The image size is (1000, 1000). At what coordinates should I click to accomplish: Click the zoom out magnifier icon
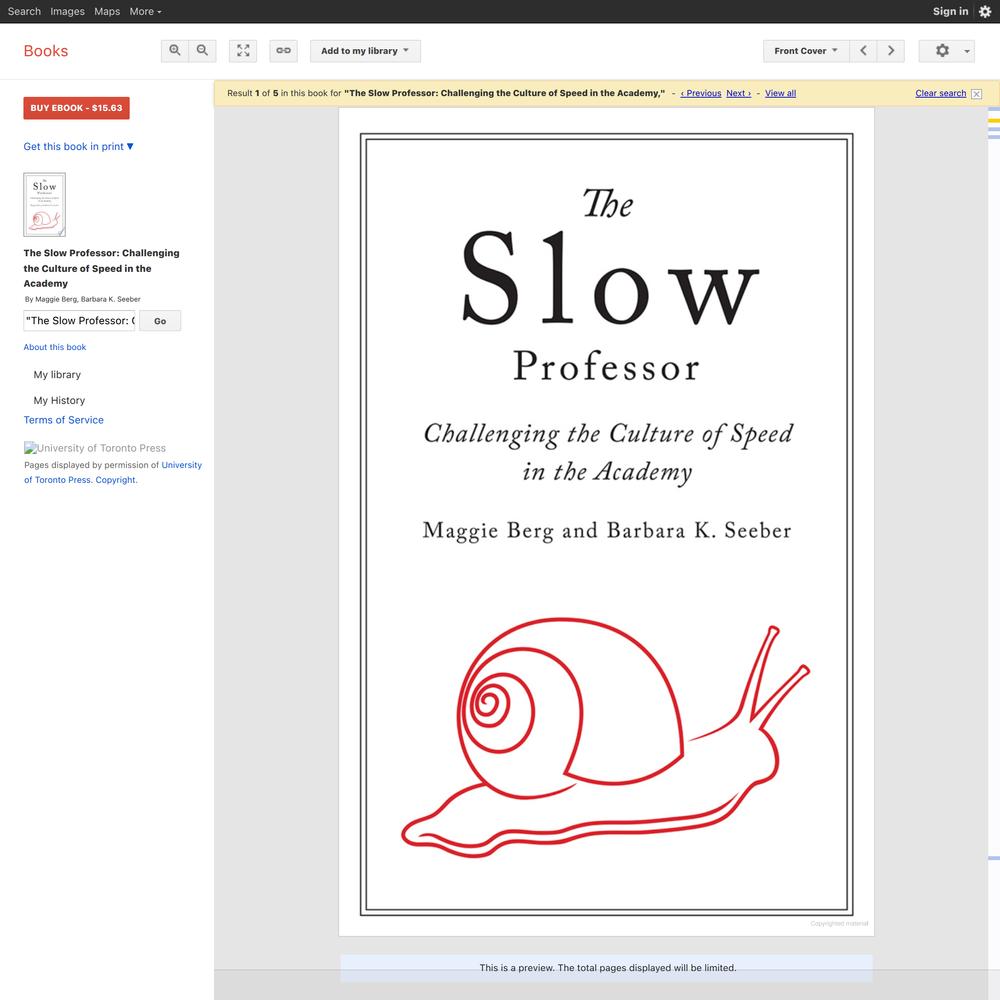tap(202, 51)
